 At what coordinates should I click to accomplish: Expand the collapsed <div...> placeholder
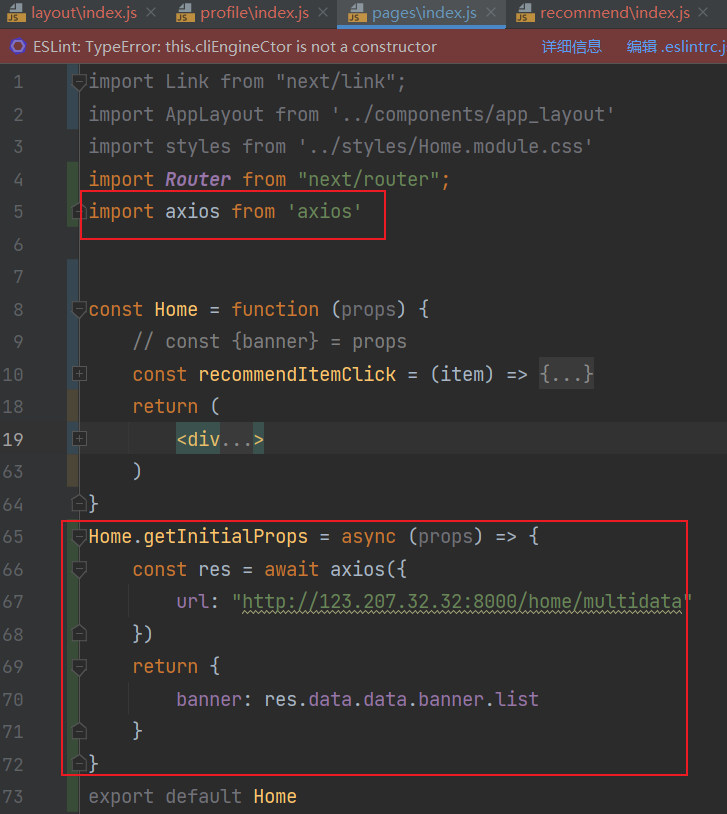click(220, 439)
